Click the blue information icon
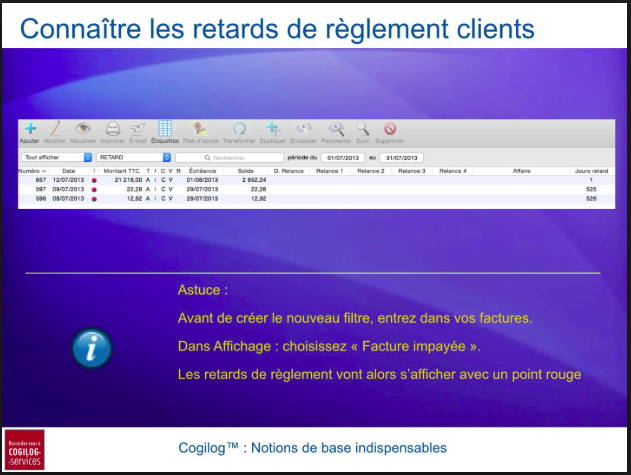 point(92,347)
